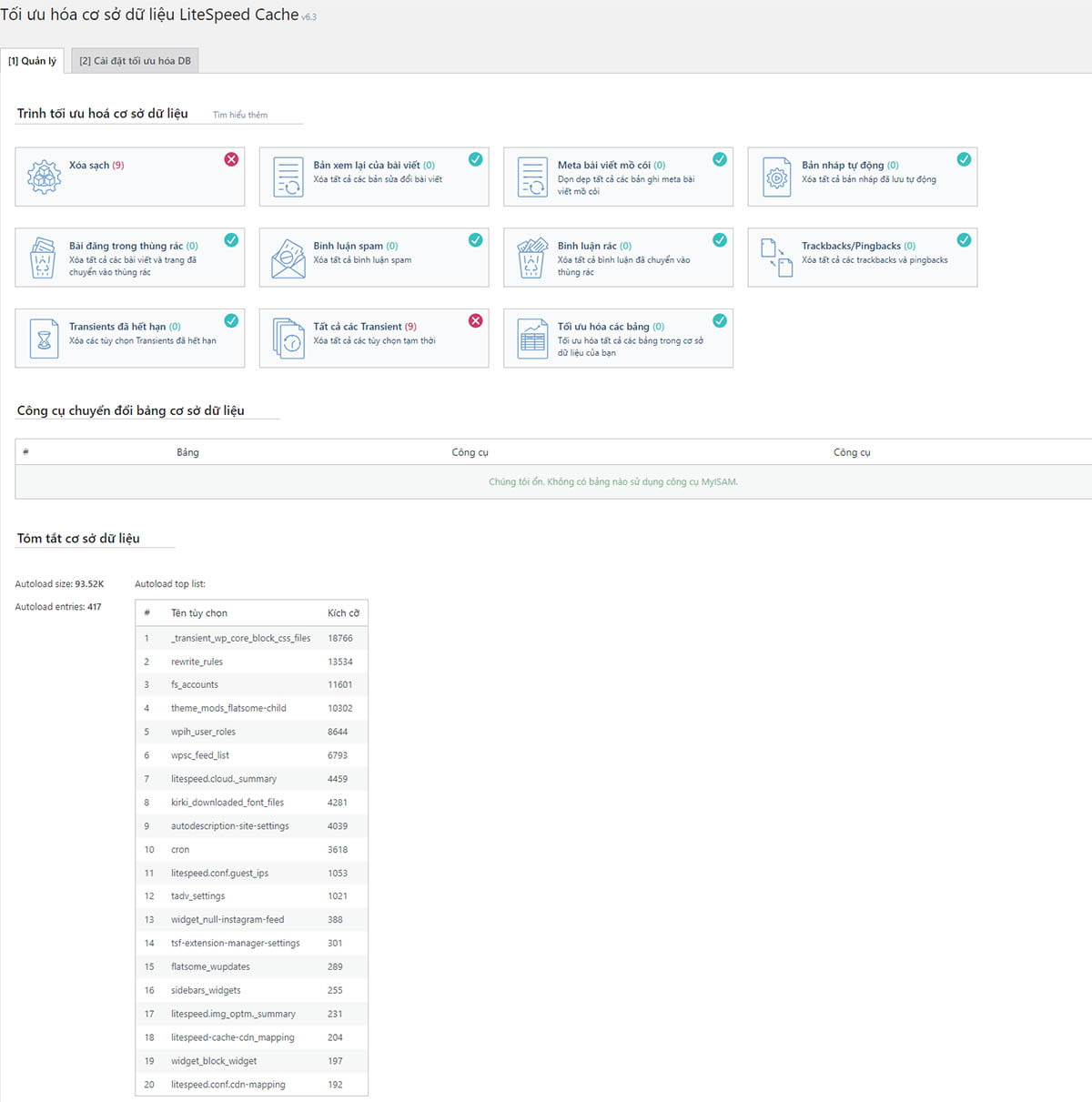
Task: Select the sidebars_widgets row
Action: click(252, 991)
